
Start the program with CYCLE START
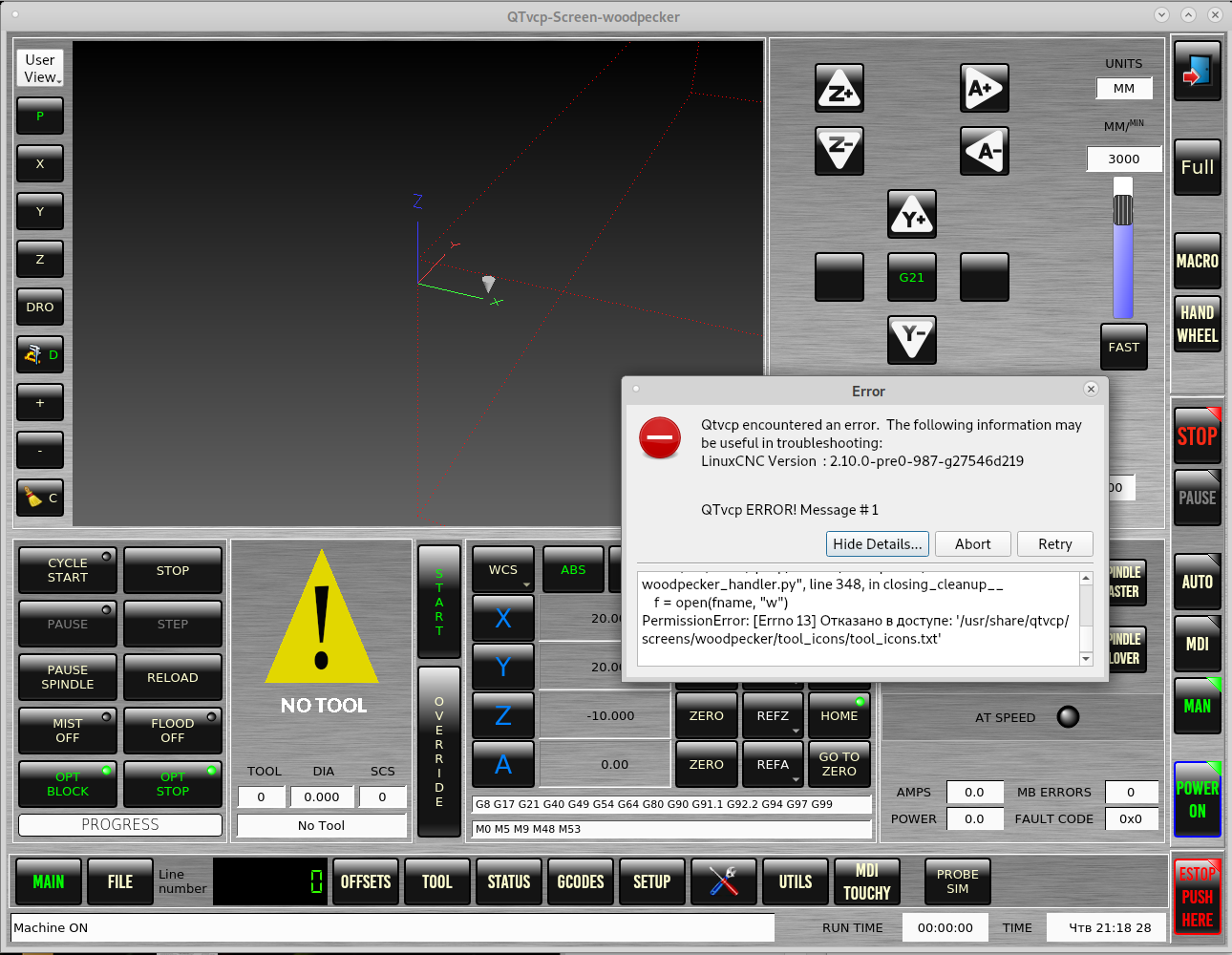click(68, 570)
